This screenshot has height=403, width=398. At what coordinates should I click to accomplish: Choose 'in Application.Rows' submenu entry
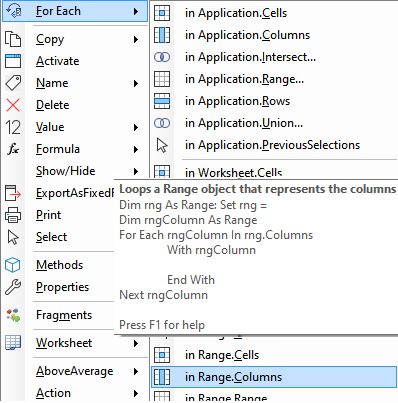coord(274,101)
